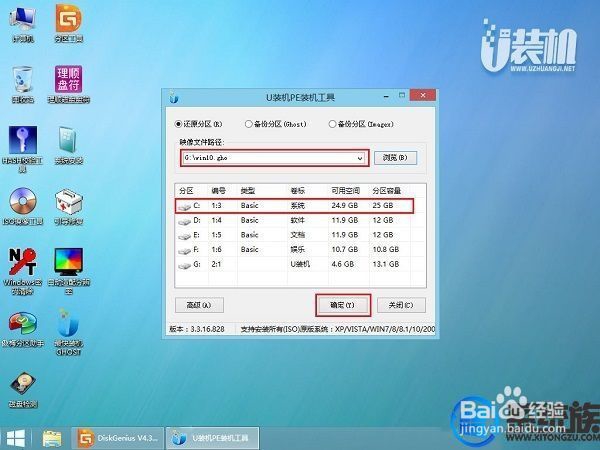Open the Recycle Bin desktop icon

pos(23,85)
